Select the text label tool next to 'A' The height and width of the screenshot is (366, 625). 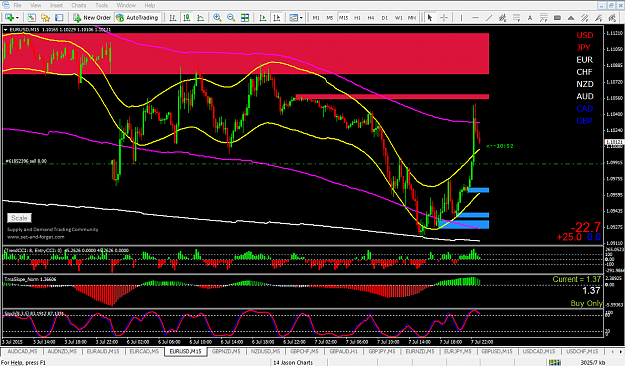tap(543, 18)
